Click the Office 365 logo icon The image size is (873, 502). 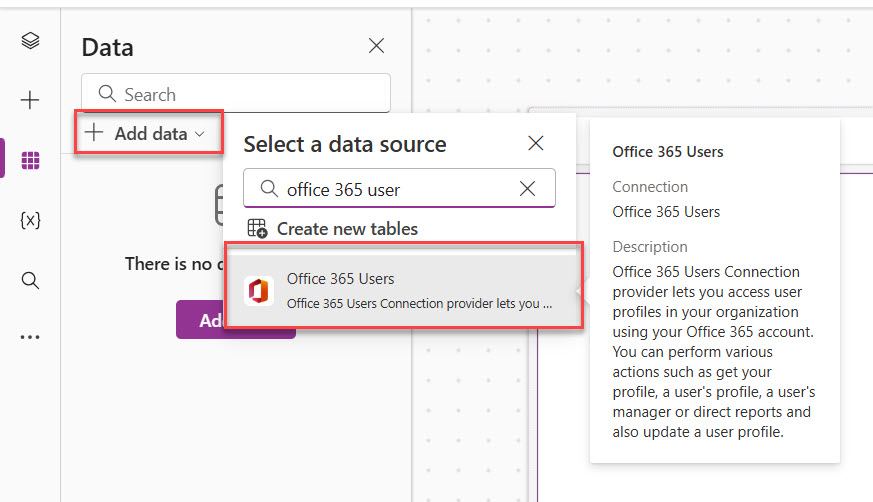[259, 291]
